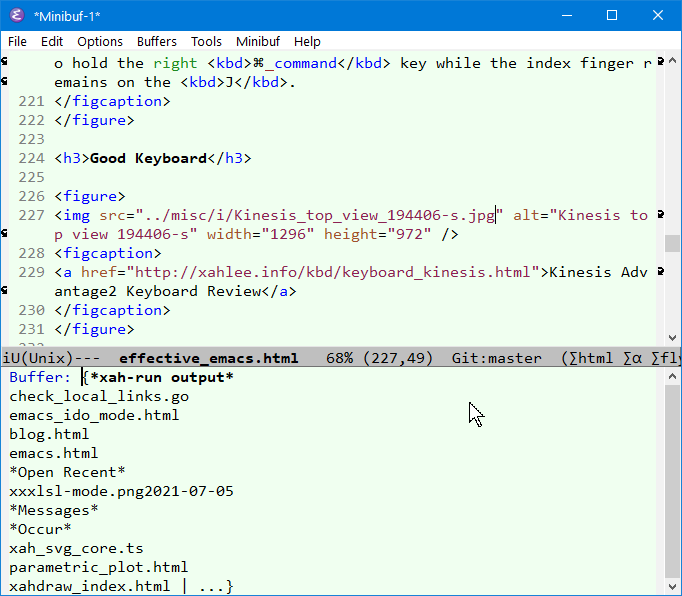Click the 68% indicator in mode line

point(340,358)
